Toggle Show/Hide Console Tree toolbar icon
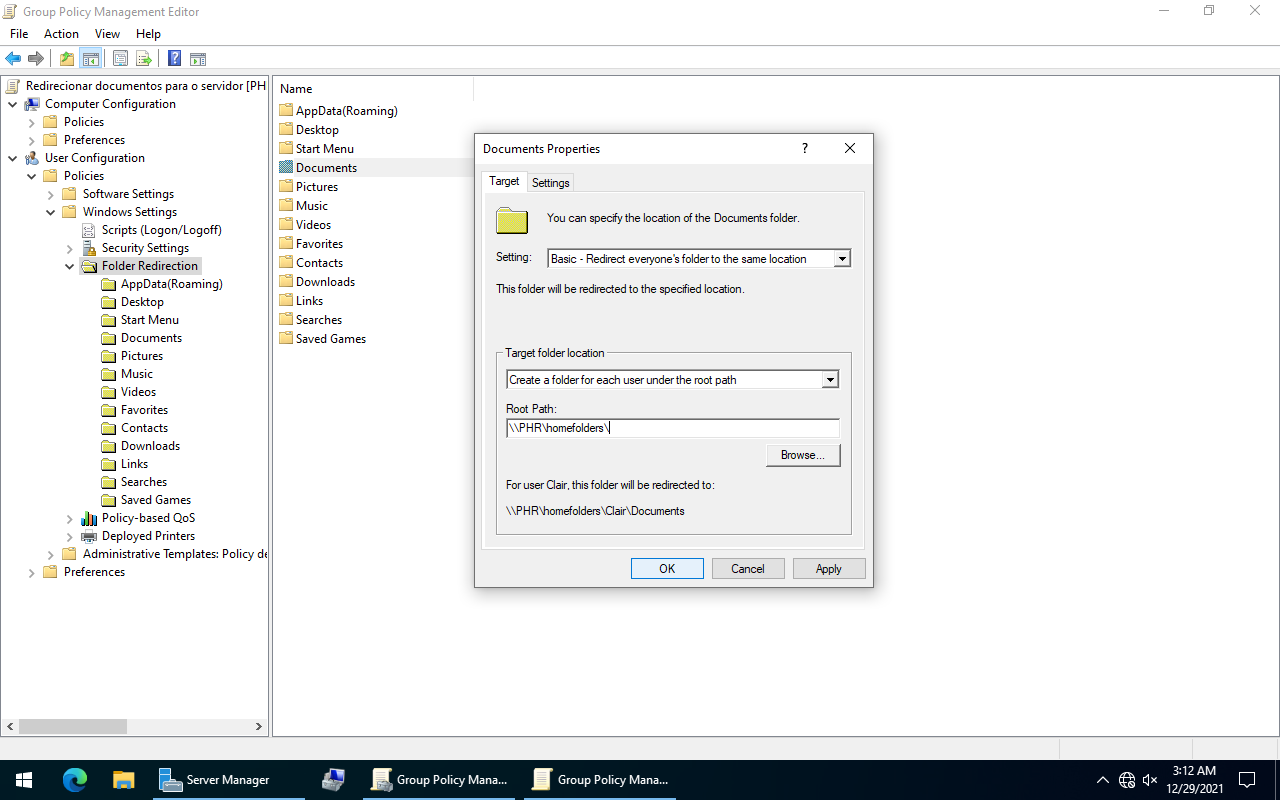This screenshot has width=1280, height=800. (91, 58)
